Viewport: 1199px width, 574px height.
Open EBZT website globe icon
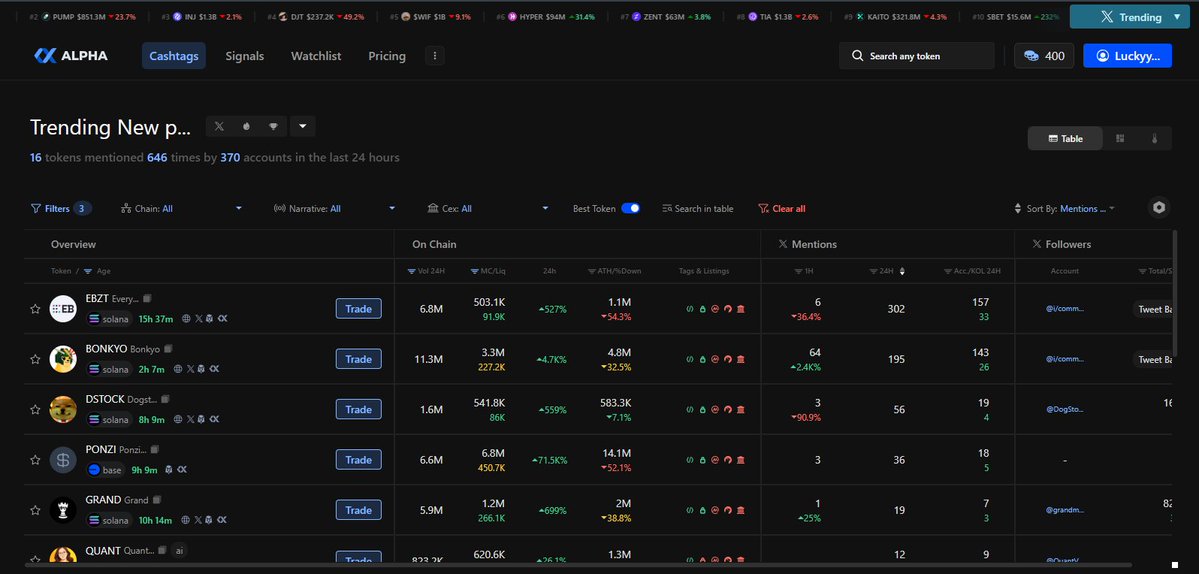tap(186, 318)
